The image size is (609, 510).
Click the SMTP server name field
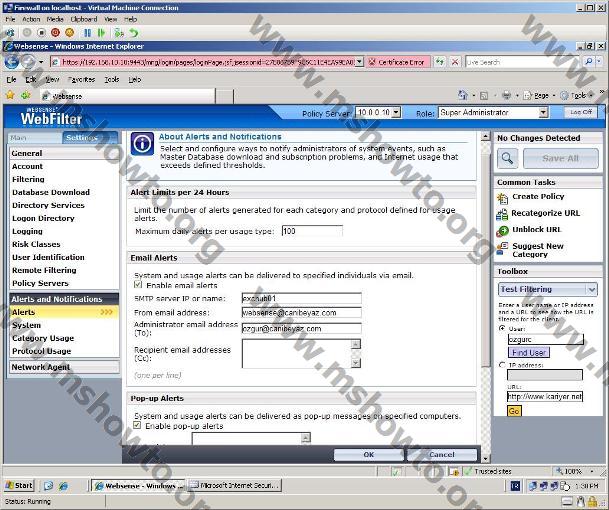301,298
